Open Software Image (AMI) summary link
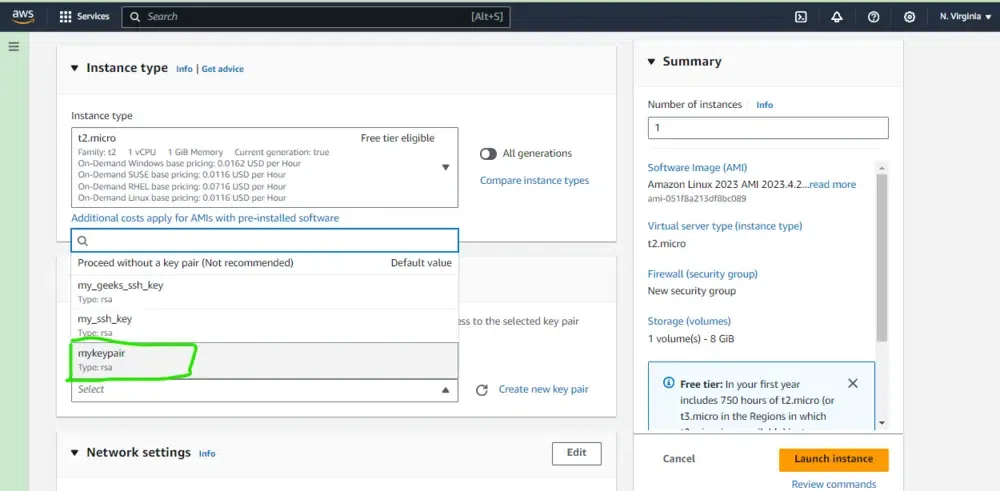This screenshot has width=1000, height=491. coord(697,168)
